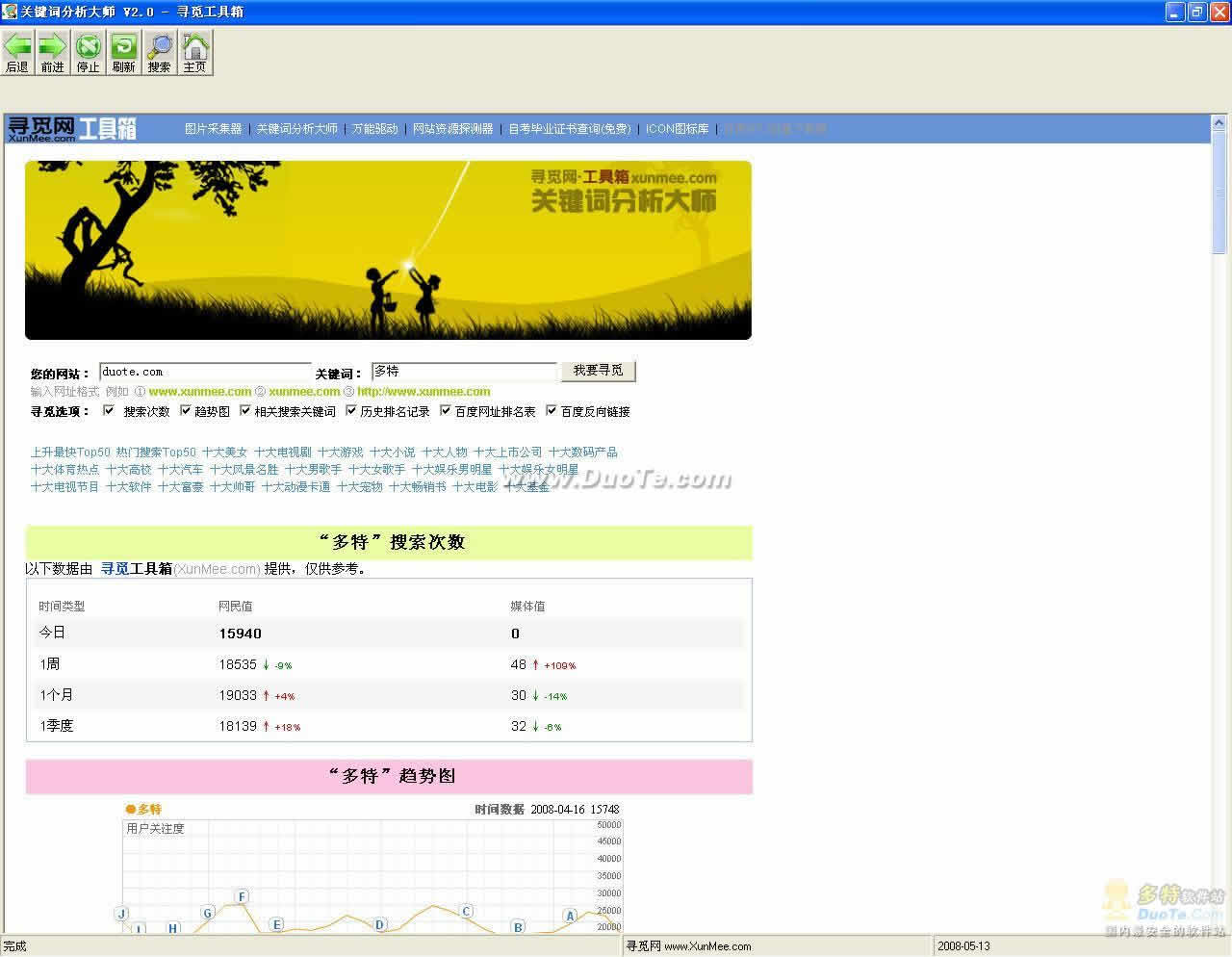This screenshot has width=1232, height=957.
Task: Click trend chart marker H
Action: [173, 928]
